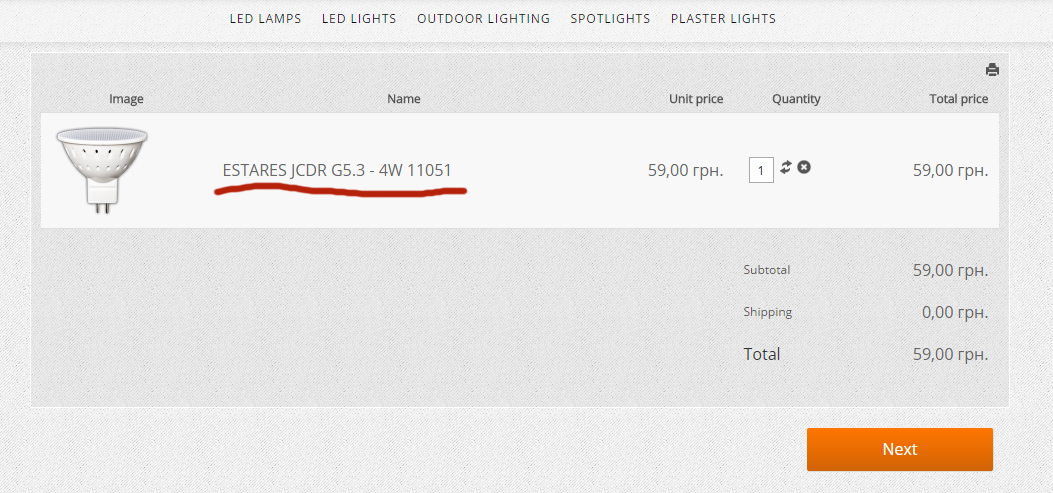Screen dimensions: 1053x493
Task: Remove the ESTARES lamp from the cart
Action: click(804, 167)
